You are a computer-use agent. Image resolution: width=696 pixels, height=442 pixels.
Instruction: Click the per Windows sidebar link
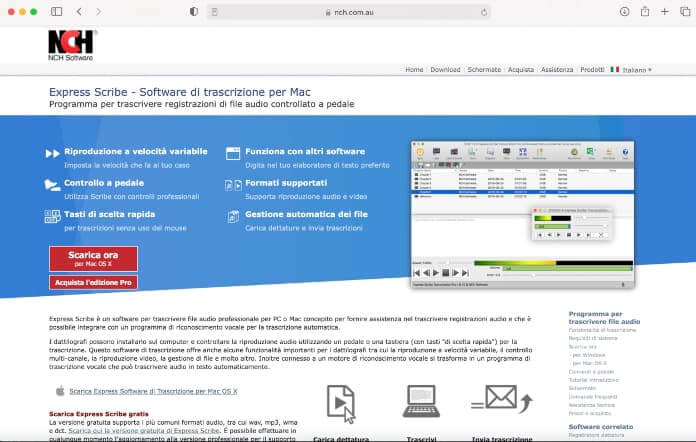589,355
